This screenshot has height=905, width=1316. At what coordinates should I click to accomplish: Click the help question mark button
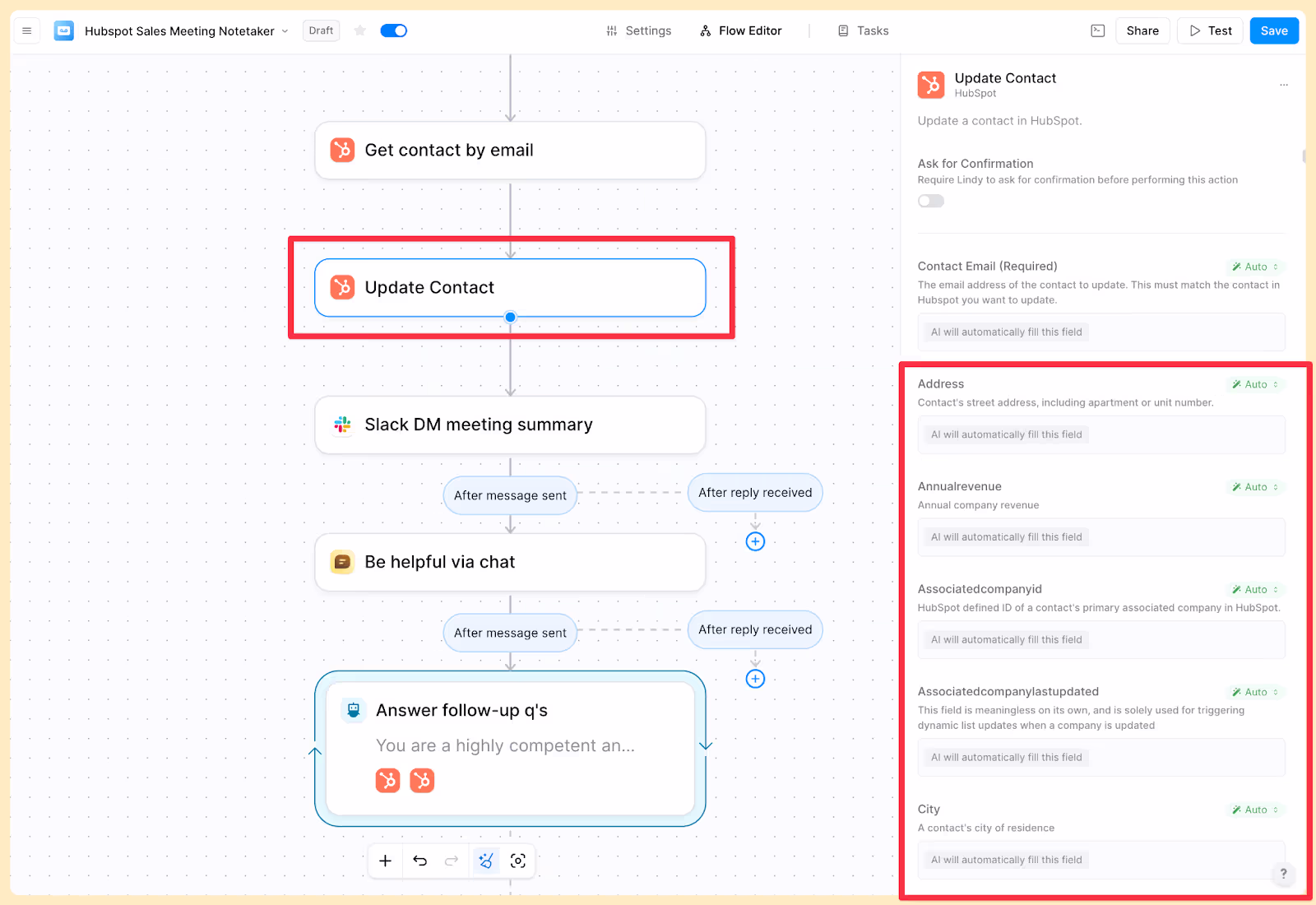pyautogui.click(x=1283, y=874)
